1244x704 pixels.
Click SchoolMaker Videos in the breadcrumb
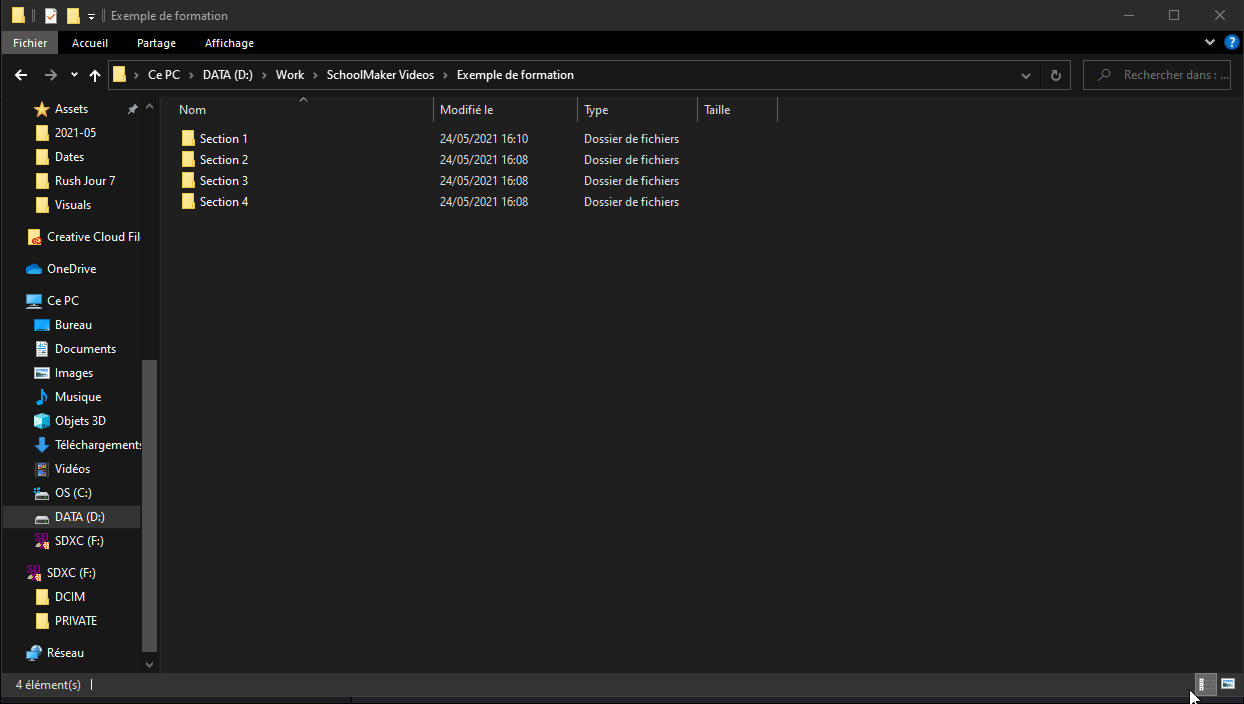tap(380, 75)
